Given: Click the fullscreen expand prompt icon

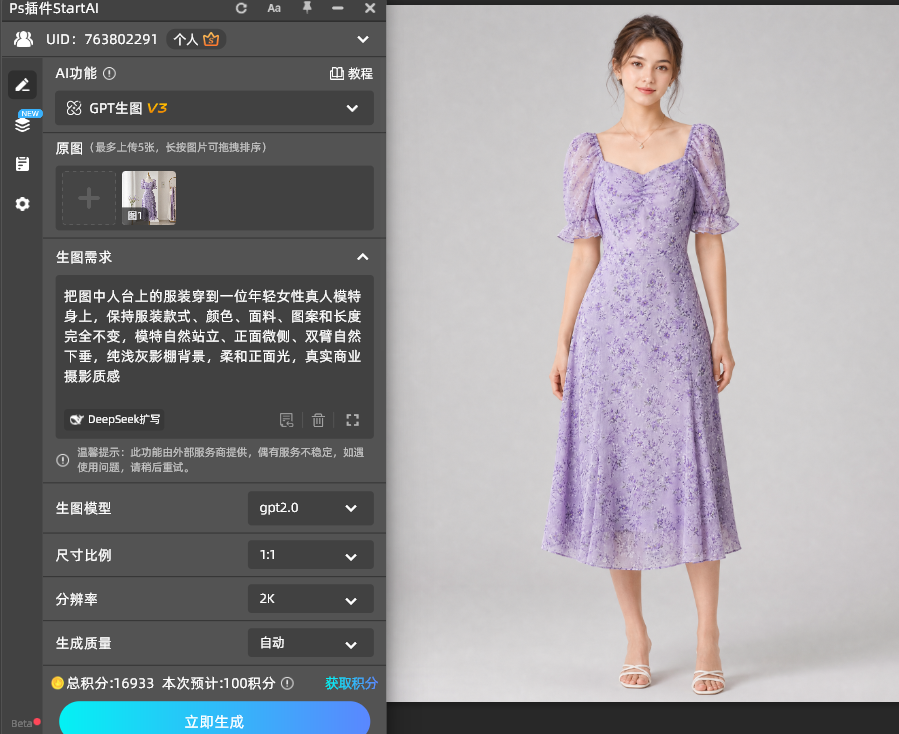Looking at the screenshot, I should [x=353, y=420].
